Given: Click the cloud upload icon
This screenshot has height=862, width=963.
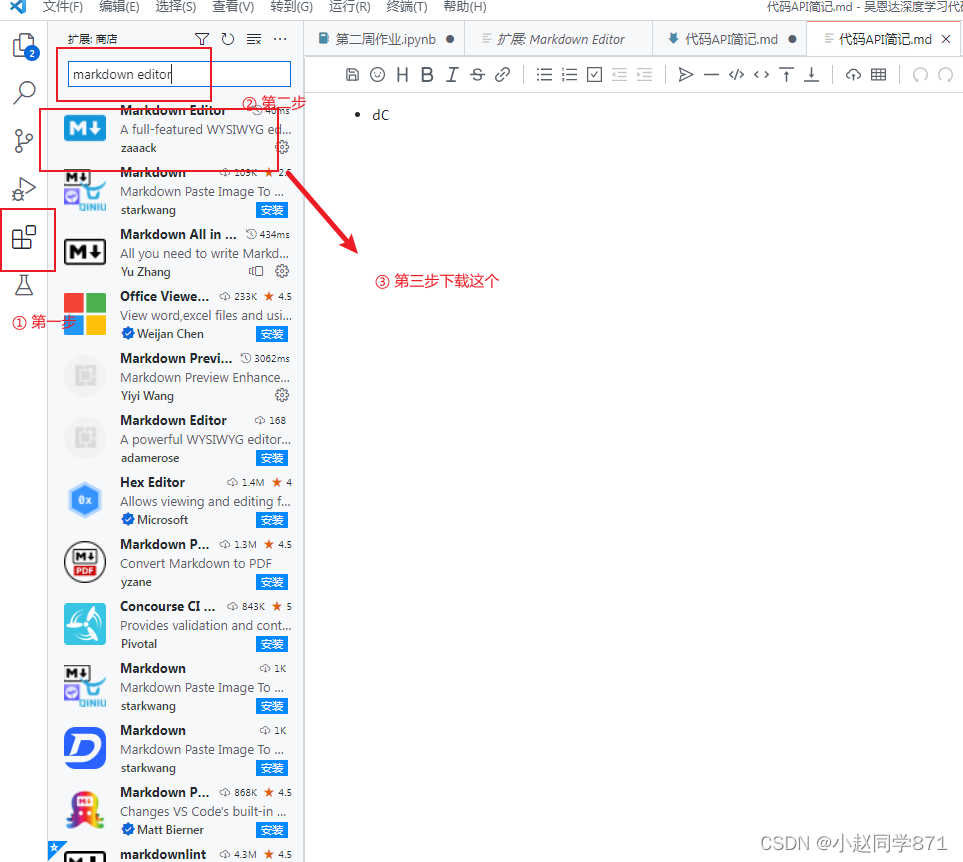Looking at the screenshot, I should point(853,74).
